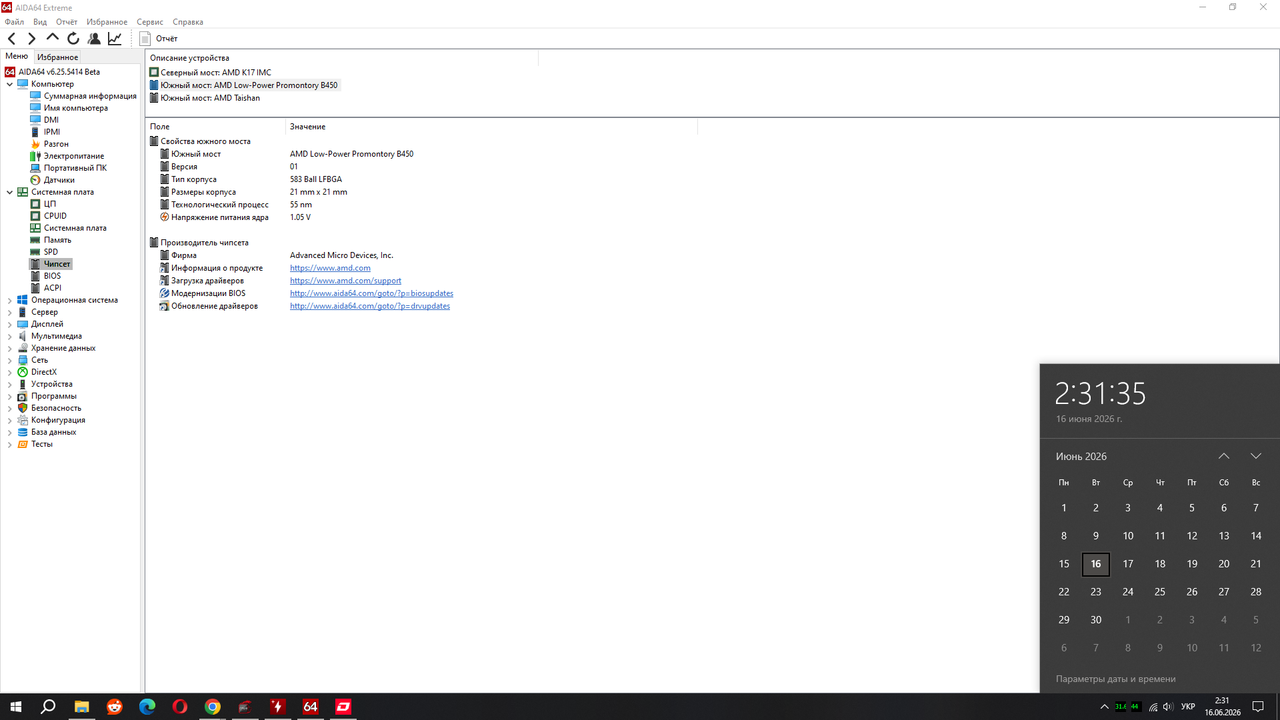Viewport: 1280px width, 720px height.
Task: Select Северный мост: AMD K17 IMC device
Action: click(215, 73)
